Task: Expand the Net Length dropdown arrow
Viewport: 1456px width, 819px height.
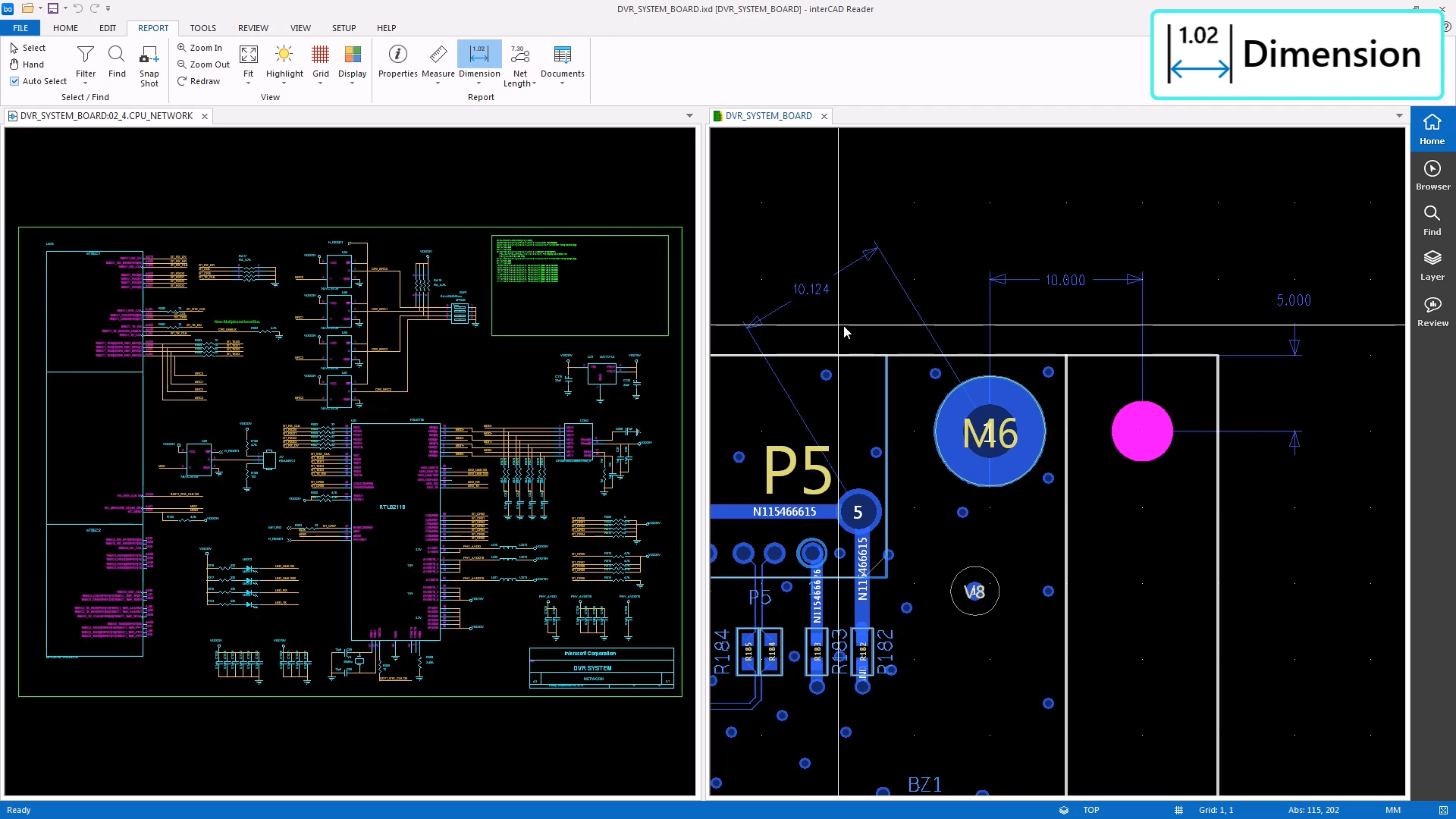Action: [x=534, y=84]
